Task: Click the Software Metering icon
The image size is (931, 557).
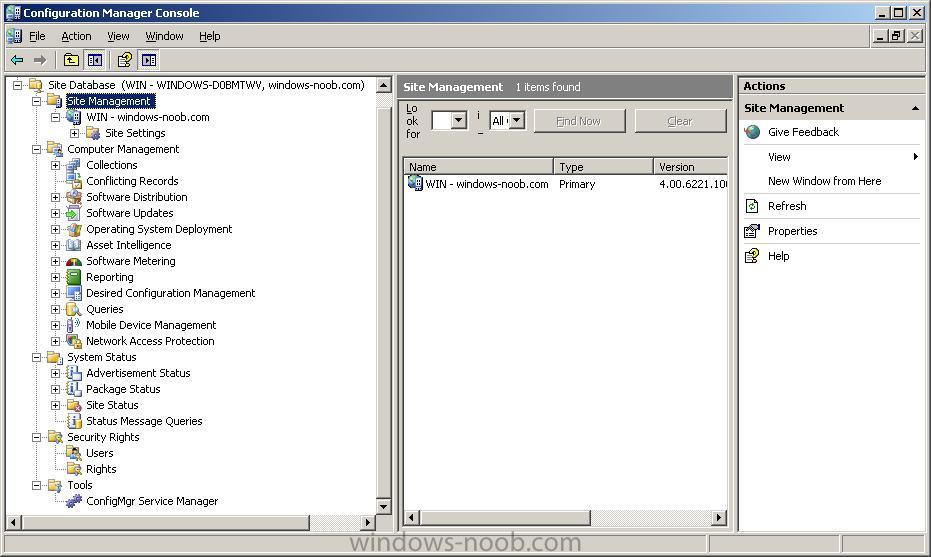Action: tap(74, 261)
